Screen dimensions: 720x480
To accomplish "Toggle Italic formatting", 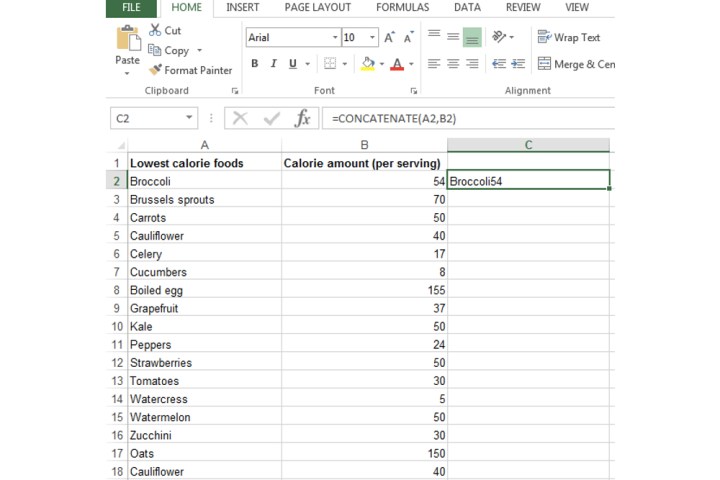I will tap(274, 64).
